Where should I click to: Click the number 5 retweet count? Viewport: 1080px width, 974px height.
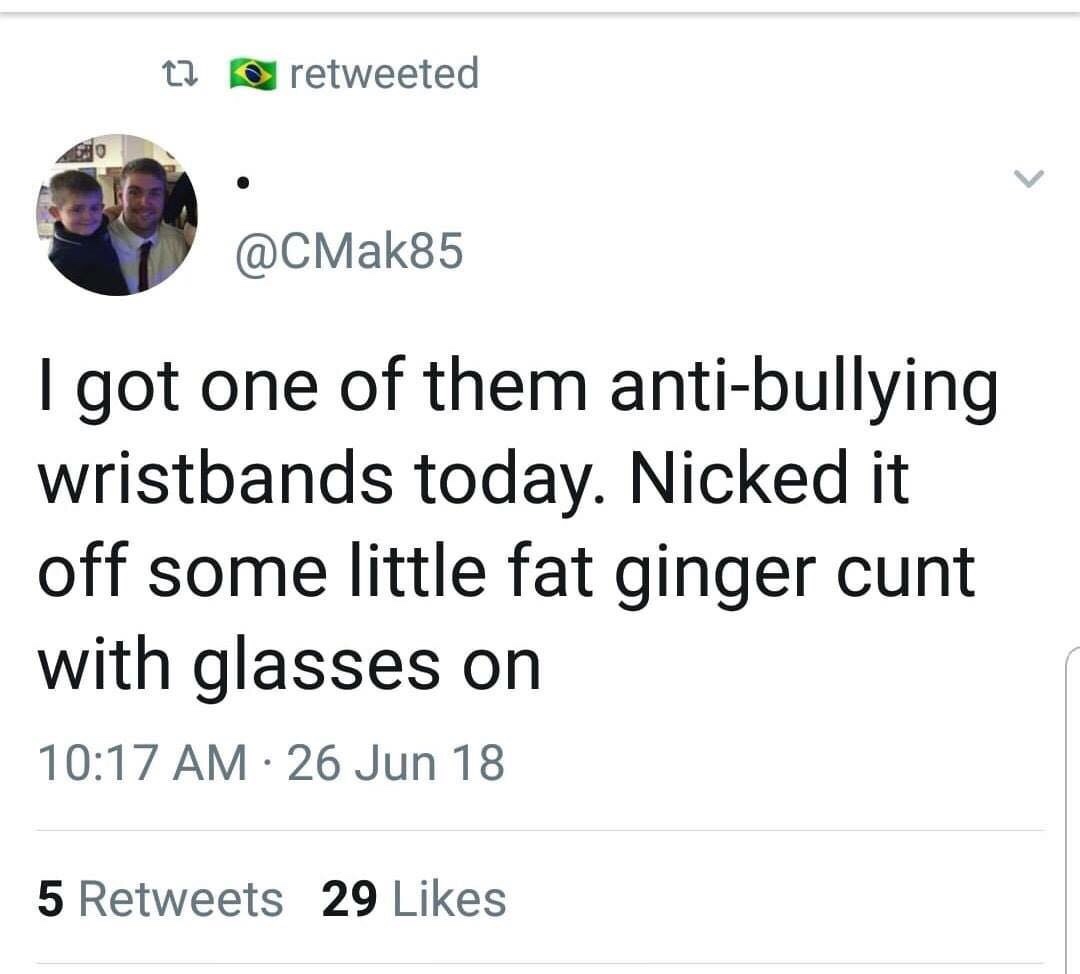point(50,898)
